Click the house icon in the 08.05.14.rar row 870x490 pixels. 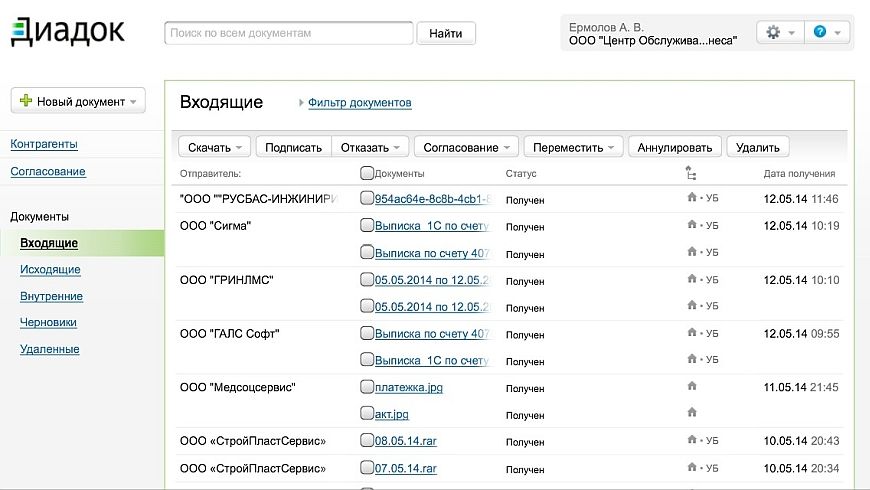point(692,440)
